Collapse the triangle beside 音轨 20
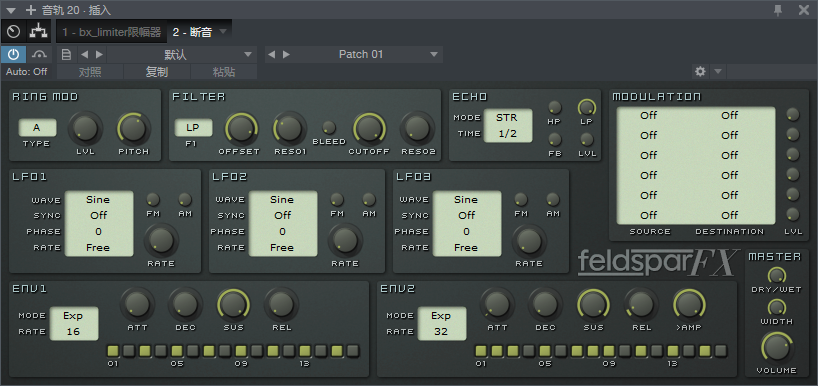Screen dimensions: 818x386 (x=11, y=10)
